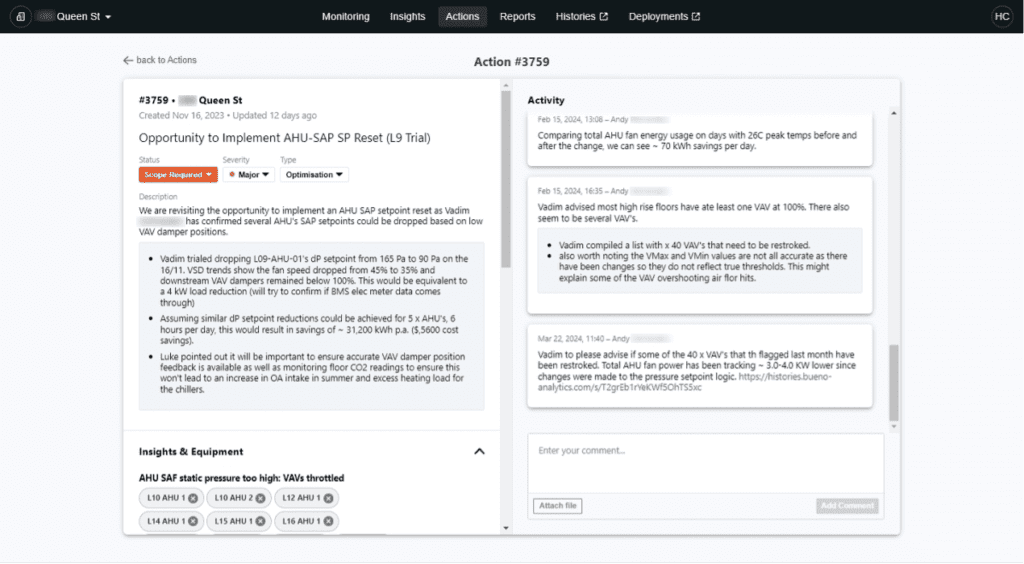Remove the L10 AHU 2 equipment chip
Image resolution: width=1024 pixels, height=564 pixels.
point(260,498)
